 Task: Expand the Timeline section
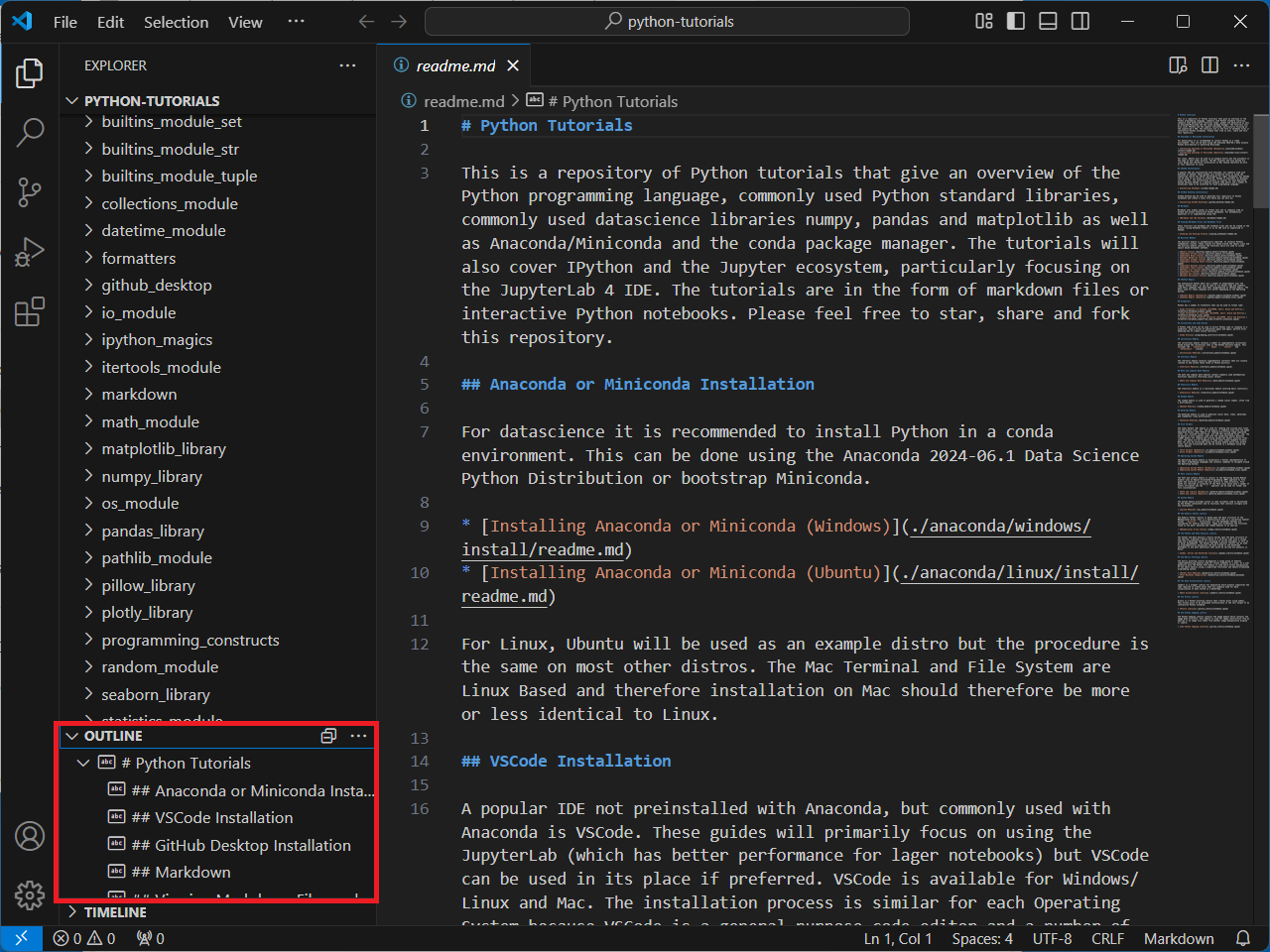pyautogui.click(x=114, y=912)
